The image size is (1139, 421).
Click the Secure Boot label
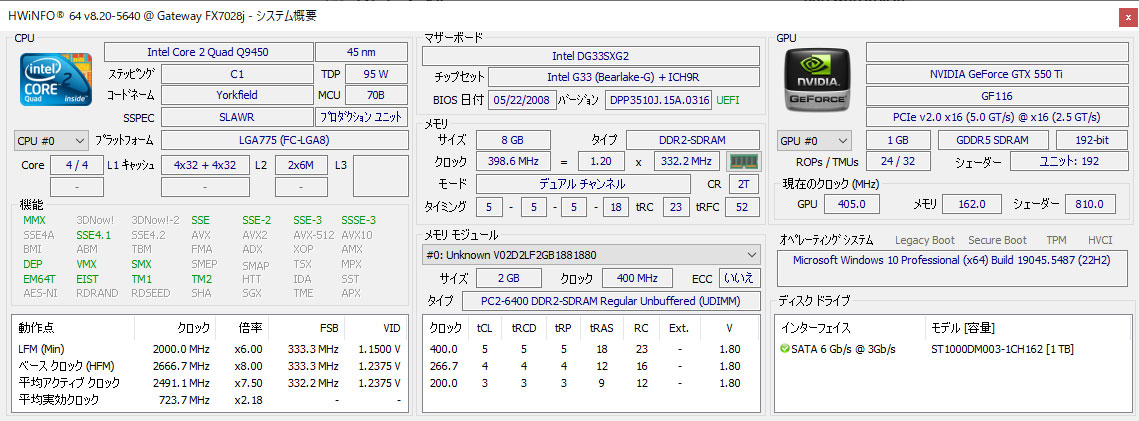pos(997,240)
